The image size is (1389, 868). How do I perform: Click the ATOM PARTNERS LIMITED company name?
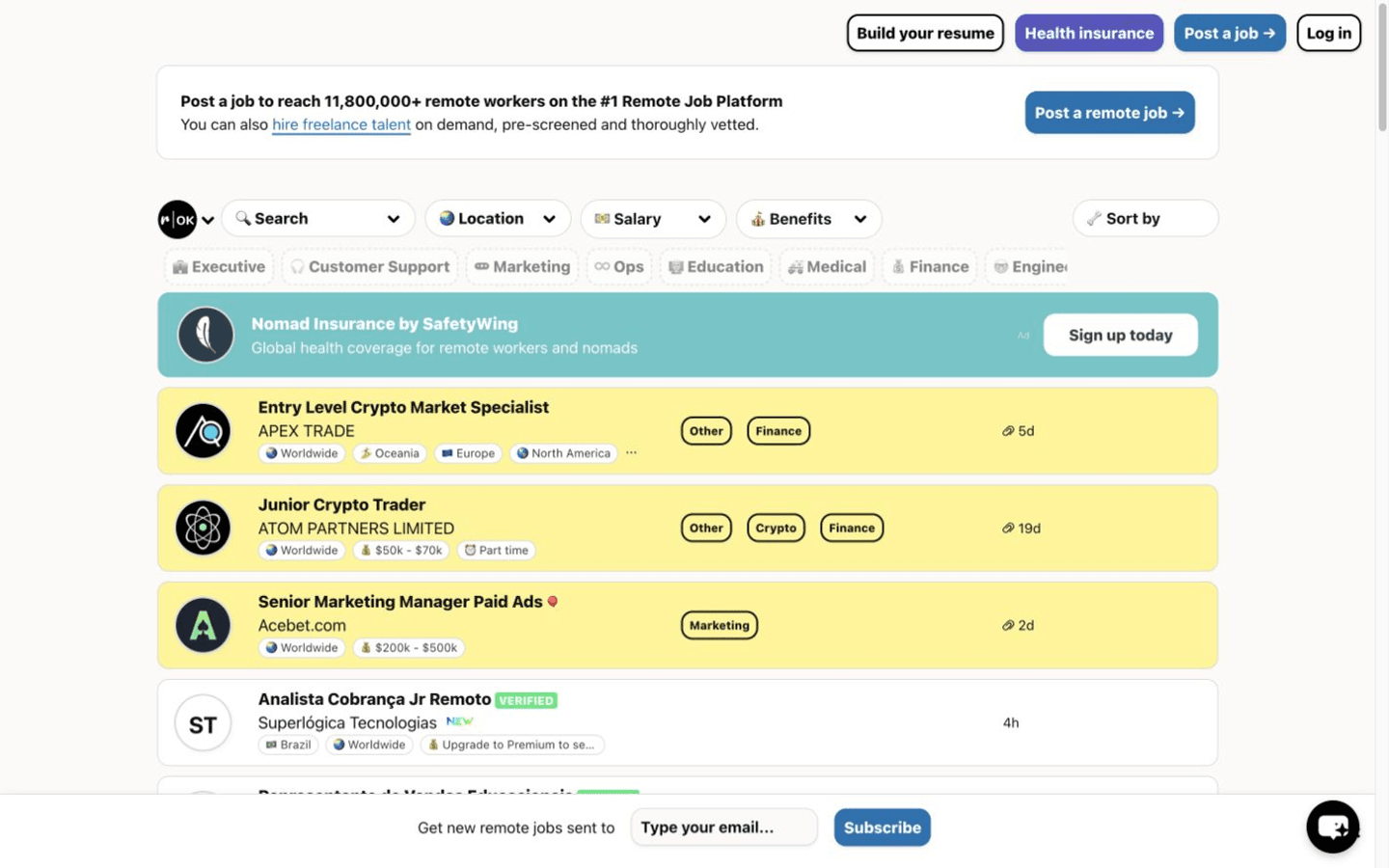point(356,529)
